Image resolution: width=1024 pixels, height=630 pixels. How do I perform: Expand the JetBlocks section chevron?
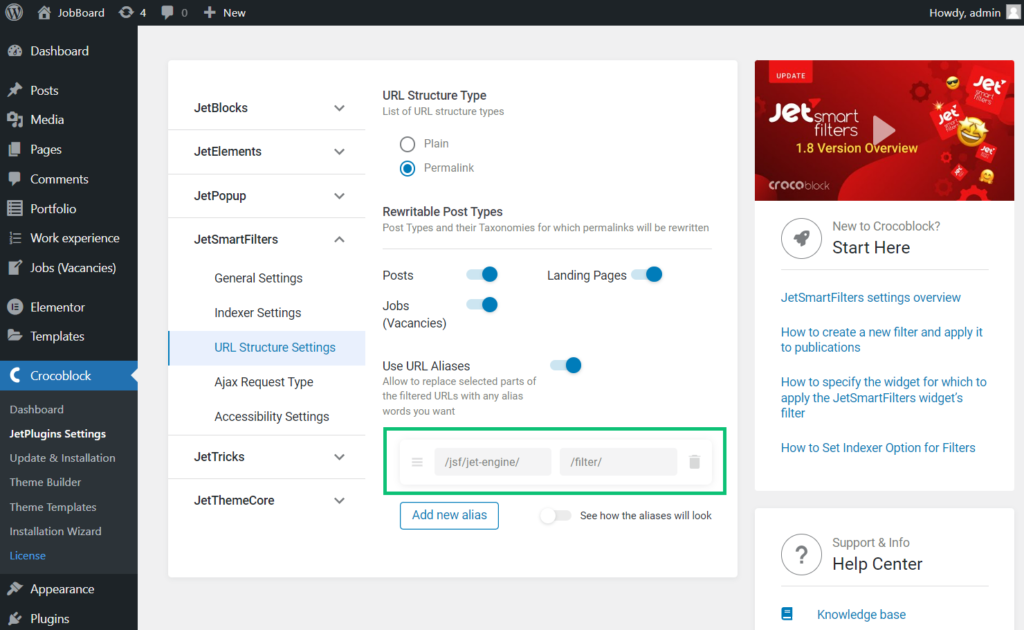coord(340,108)
